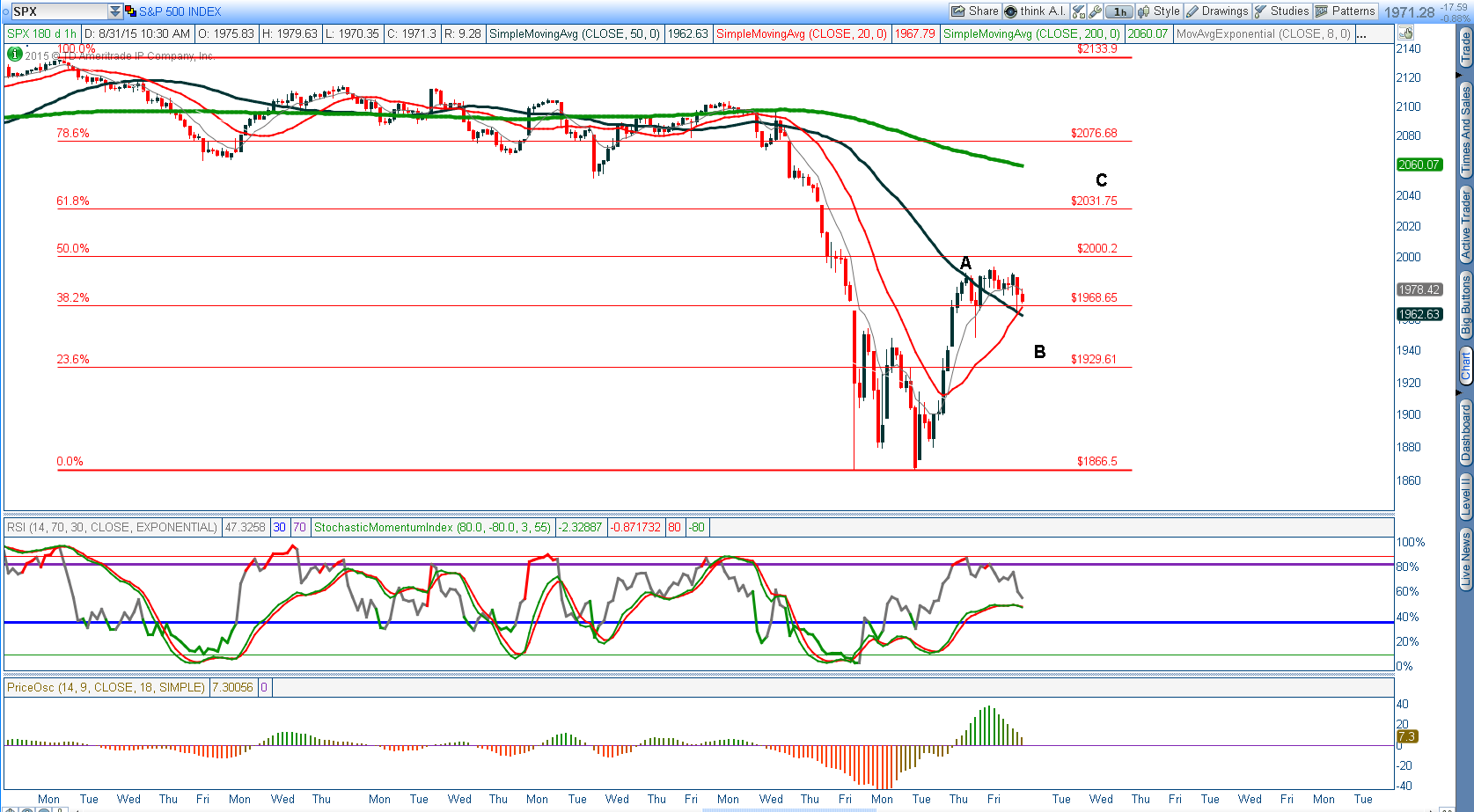
Task: Open chart settings wrench icon
Action: pyautogui.click(x=1095, y=11)
